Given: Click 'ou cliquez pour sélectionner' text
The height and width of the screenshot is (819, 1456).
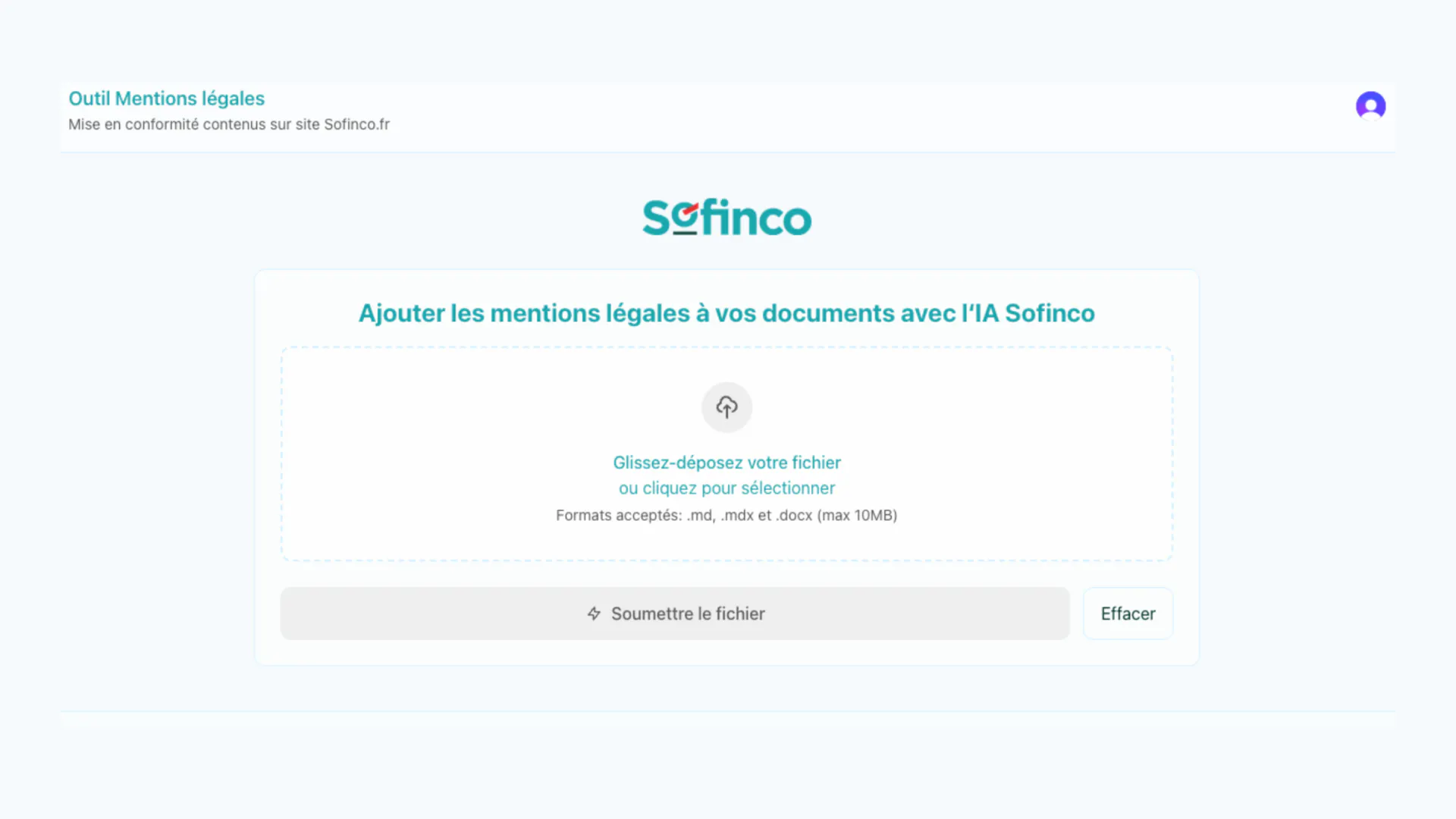Looking at the screenshot, I should point(726,488).
